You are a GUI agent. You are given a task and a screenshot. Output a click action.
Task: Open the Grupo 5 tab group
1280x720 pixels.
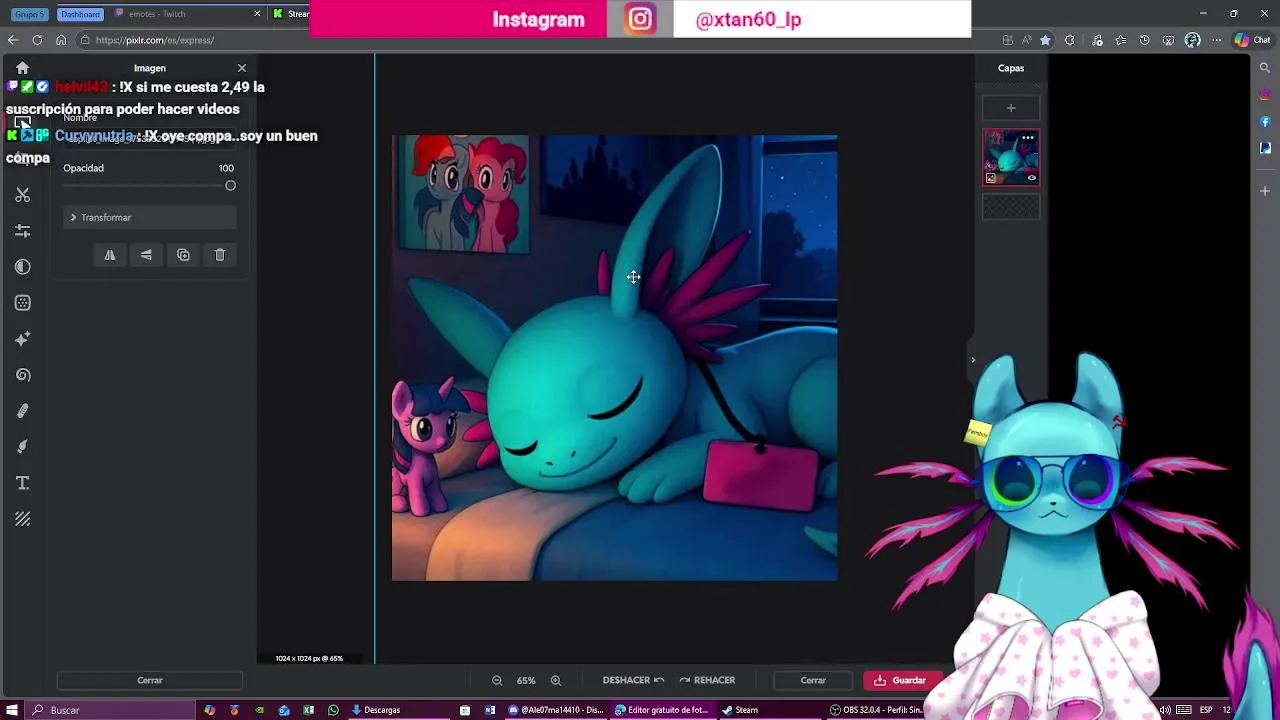30,14
